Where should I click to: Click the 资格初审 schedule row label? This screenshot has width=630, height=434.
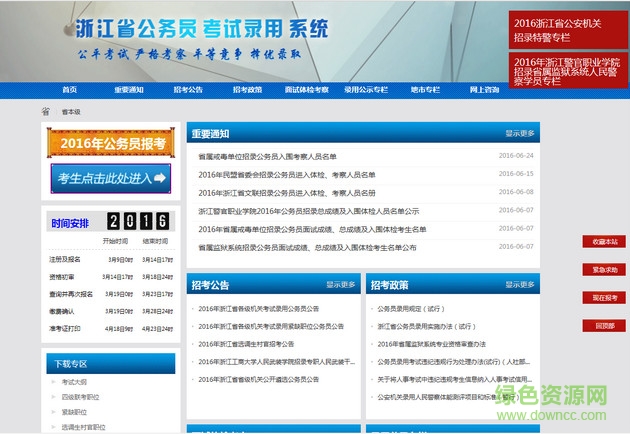tap(61, 277)
